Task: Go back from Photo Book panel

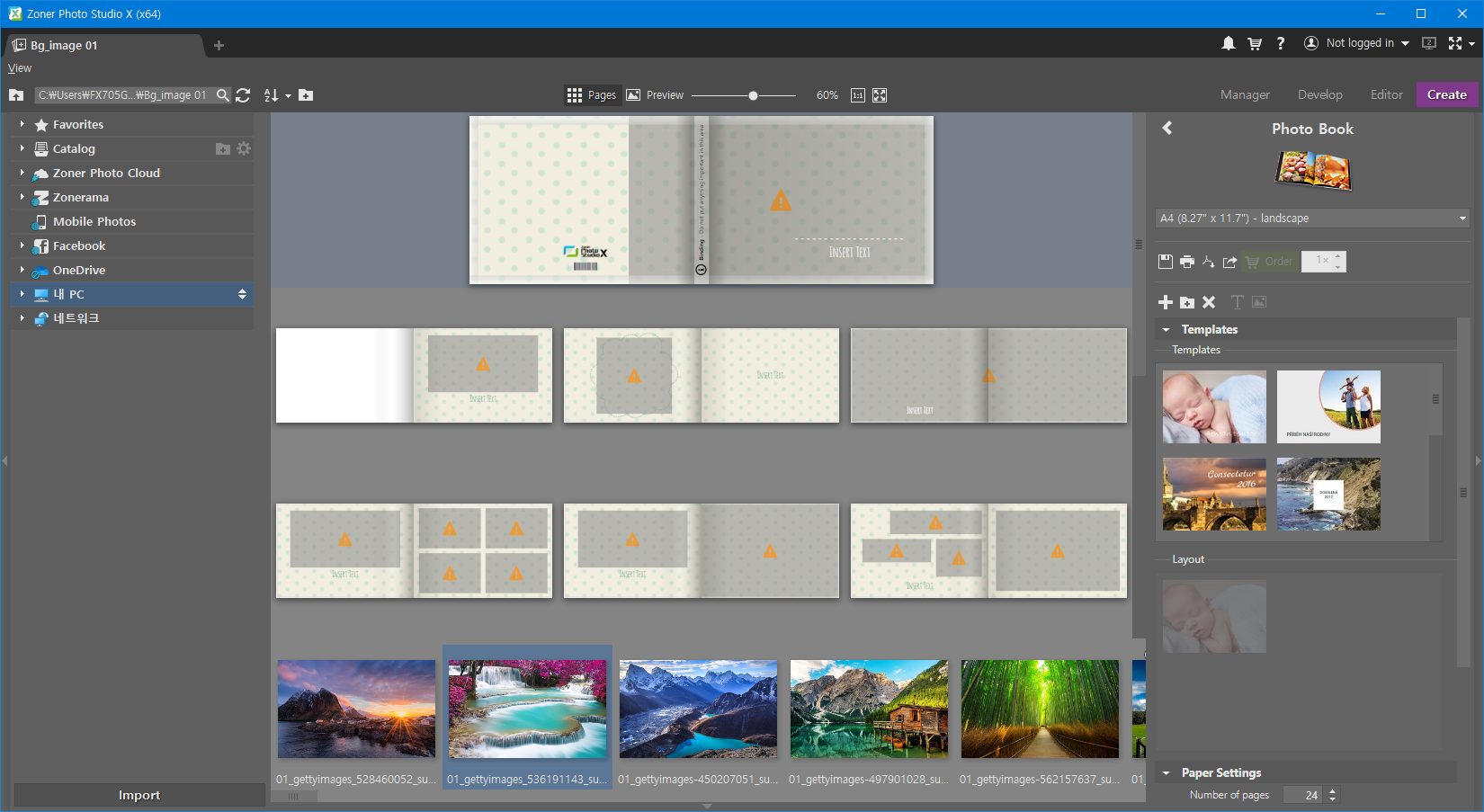Action: pyautogui.click(x=1167, y=128)
